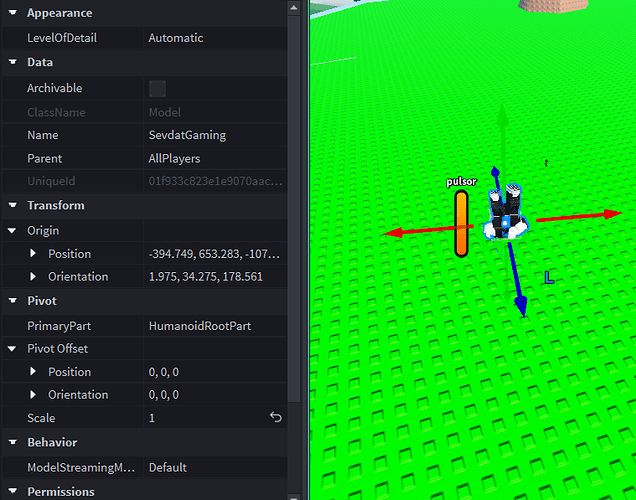Click the blue L local-space indicator
This screenshot has width=636, height=500.
coord(549,278)
